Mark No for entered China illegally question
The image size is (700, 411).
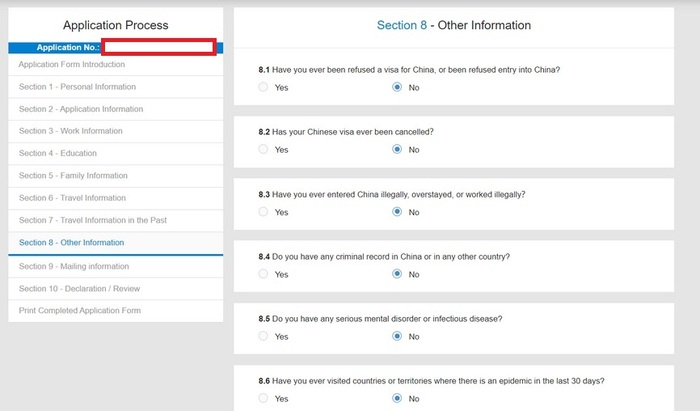click(x=397, y=212)
